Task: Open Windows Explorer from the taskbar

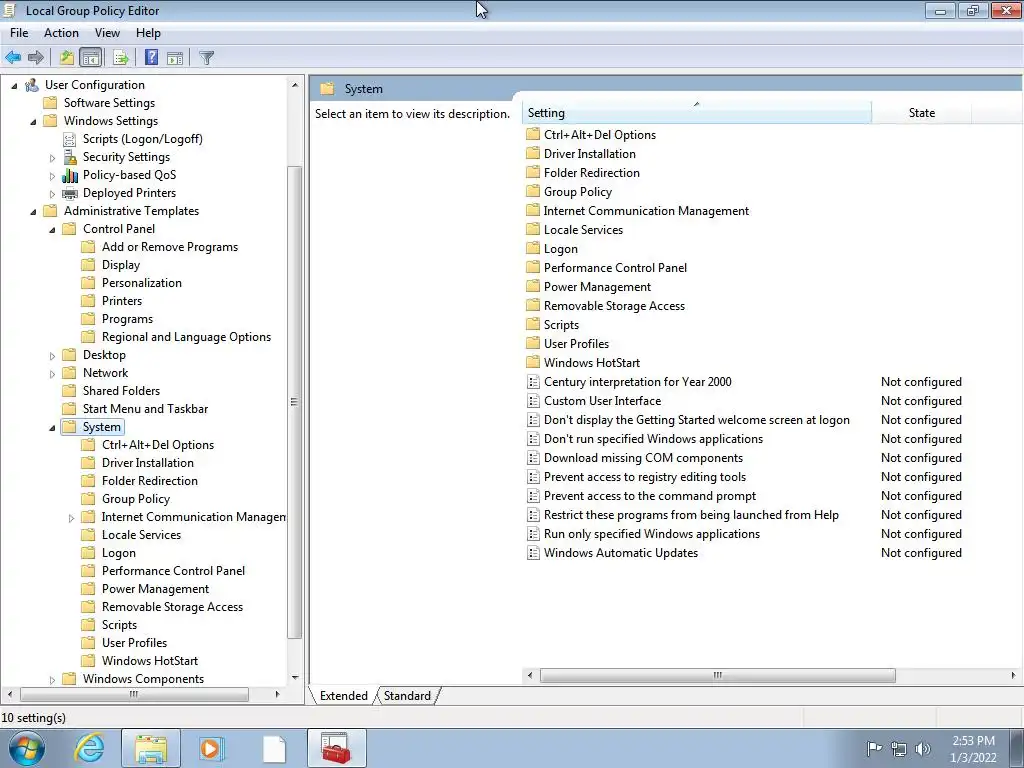Action: (x=151, y=748)
